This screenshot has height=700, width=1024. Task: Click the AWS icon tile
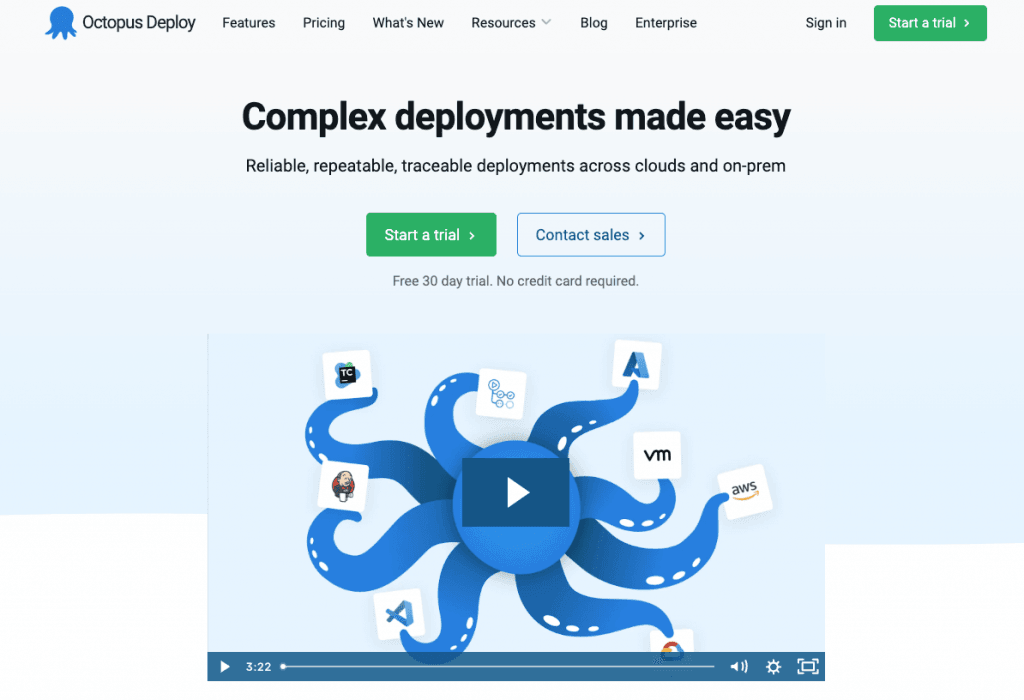(x=744, y=491)
